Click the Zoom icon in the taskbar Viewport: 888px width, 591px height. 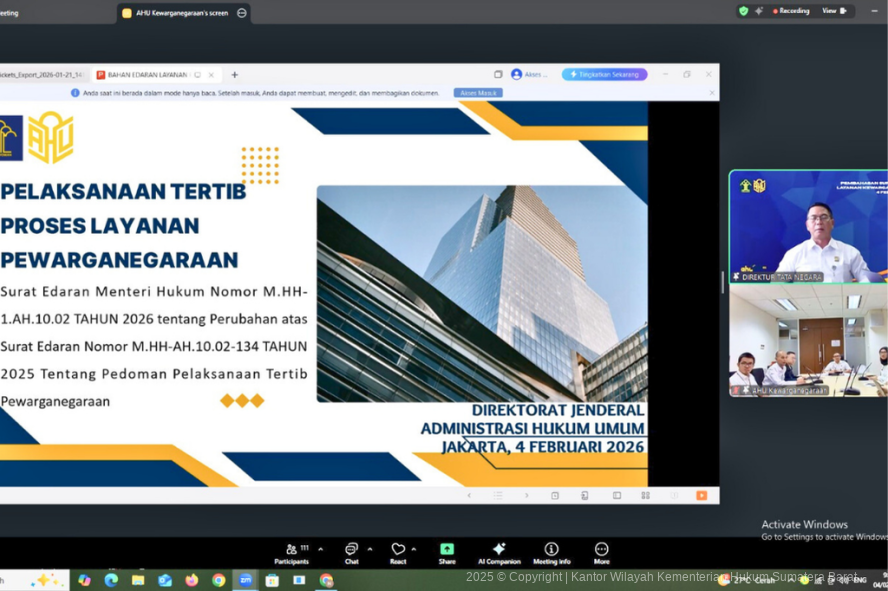pyautogui.click(x=245, y=580)
